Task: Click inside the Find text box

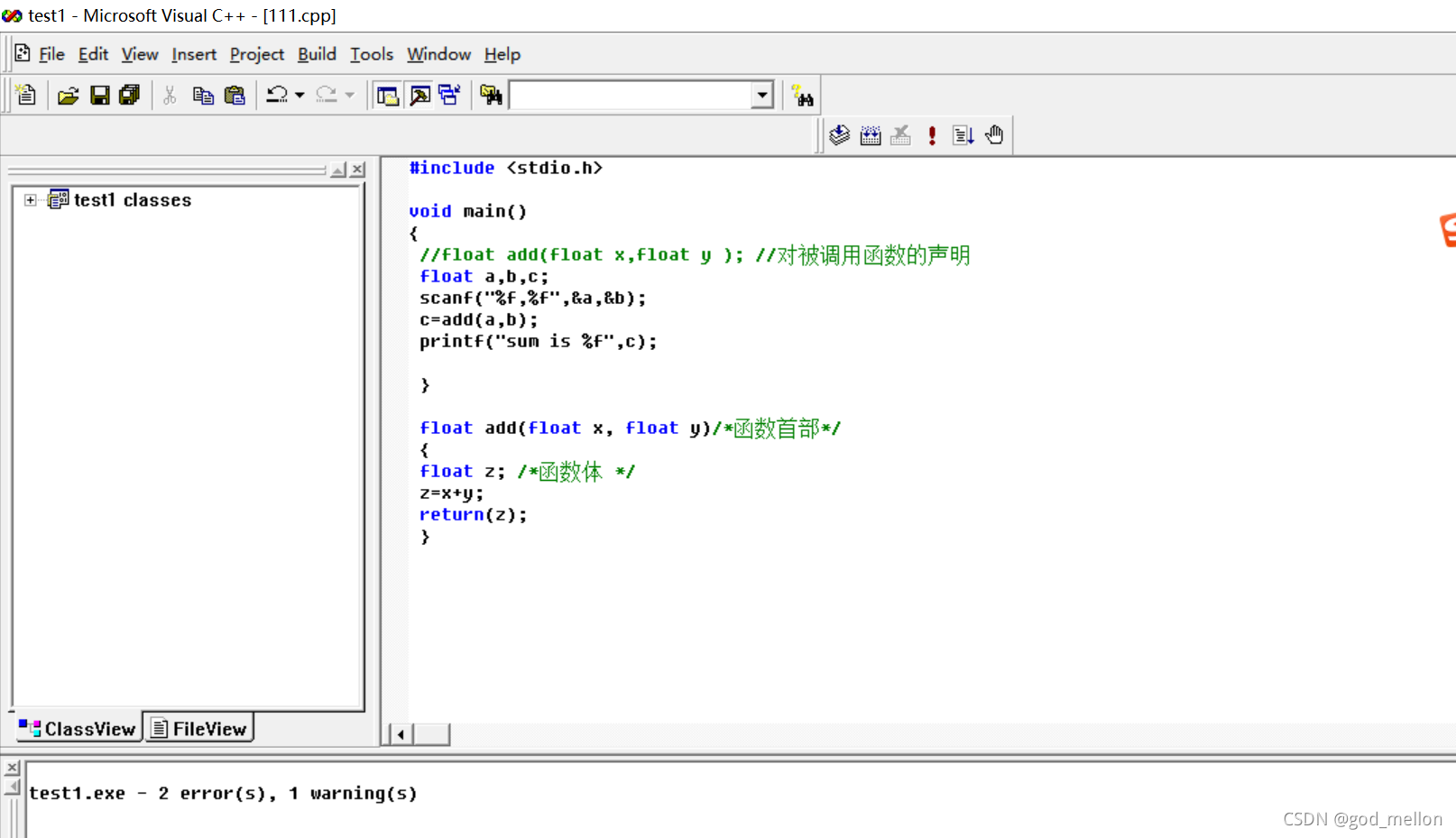Action: [631, 95]
